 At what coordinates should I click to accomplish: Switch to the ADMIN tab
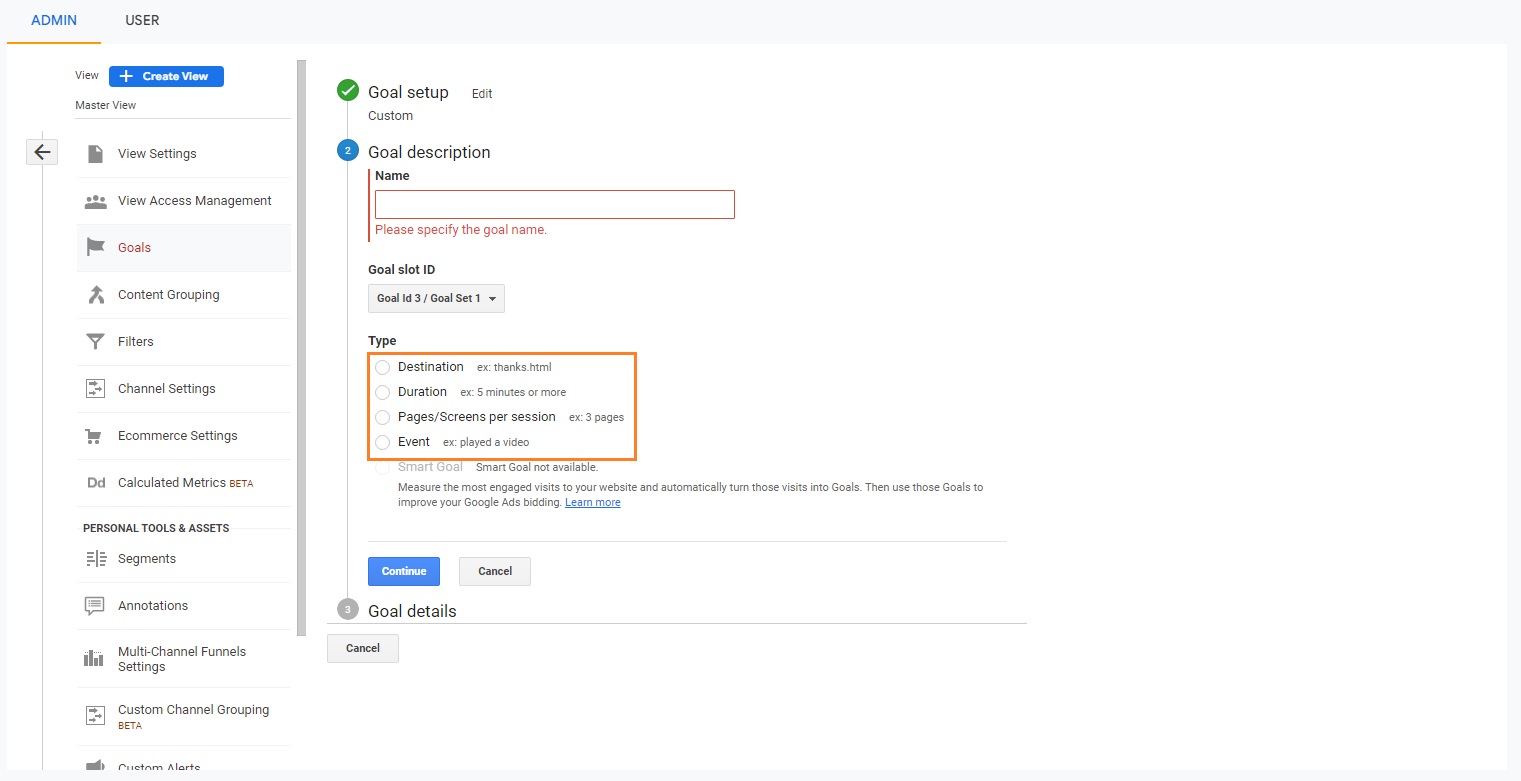[54, 20]
